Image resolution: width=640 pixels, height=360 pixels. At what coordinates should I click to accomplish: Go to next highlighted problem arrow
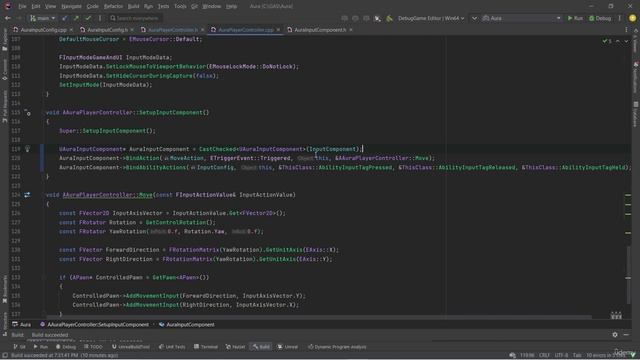[x=626, y=41]
